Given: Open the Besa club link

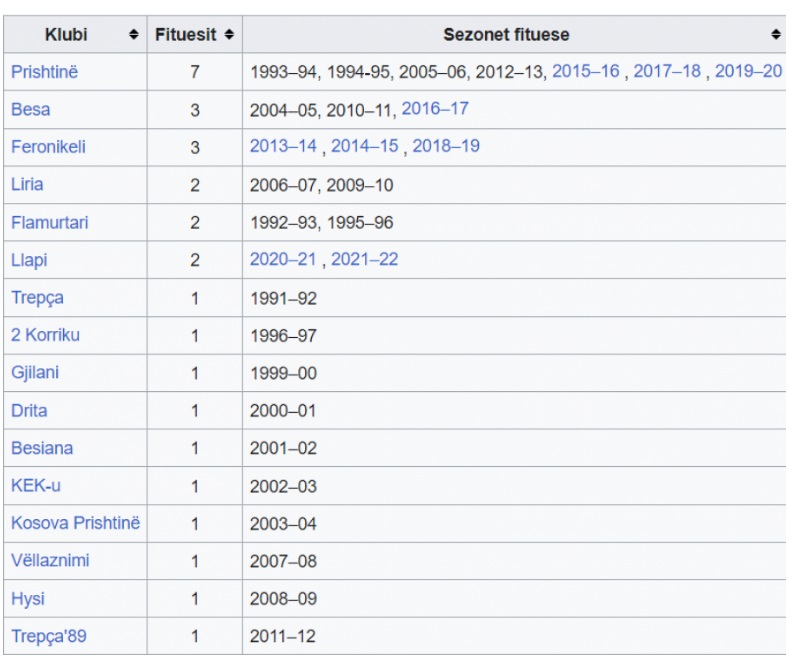Looking at the screenshot, I should [x=31, y=110].
